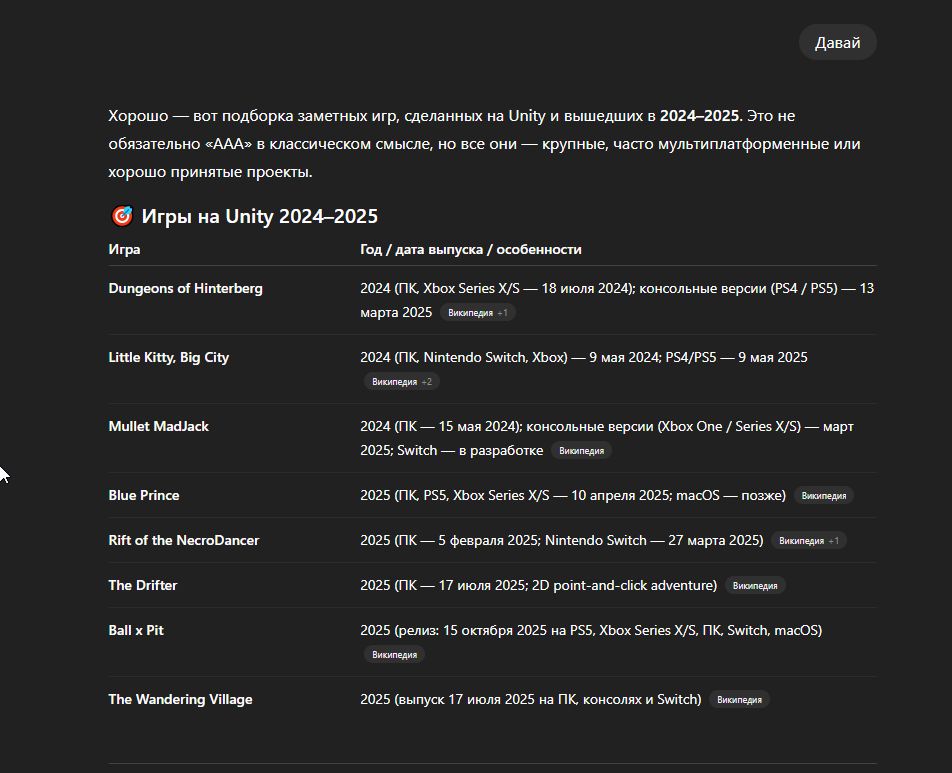Click the dart target emoji in the heading
This screenshot has height=773, width=952.
point(121,217)
